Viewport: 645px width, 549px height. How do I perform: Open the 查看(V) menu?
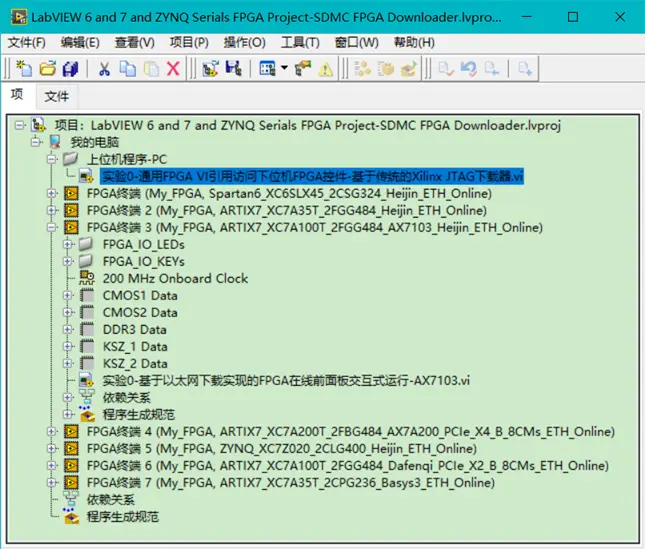coord(135,42)
